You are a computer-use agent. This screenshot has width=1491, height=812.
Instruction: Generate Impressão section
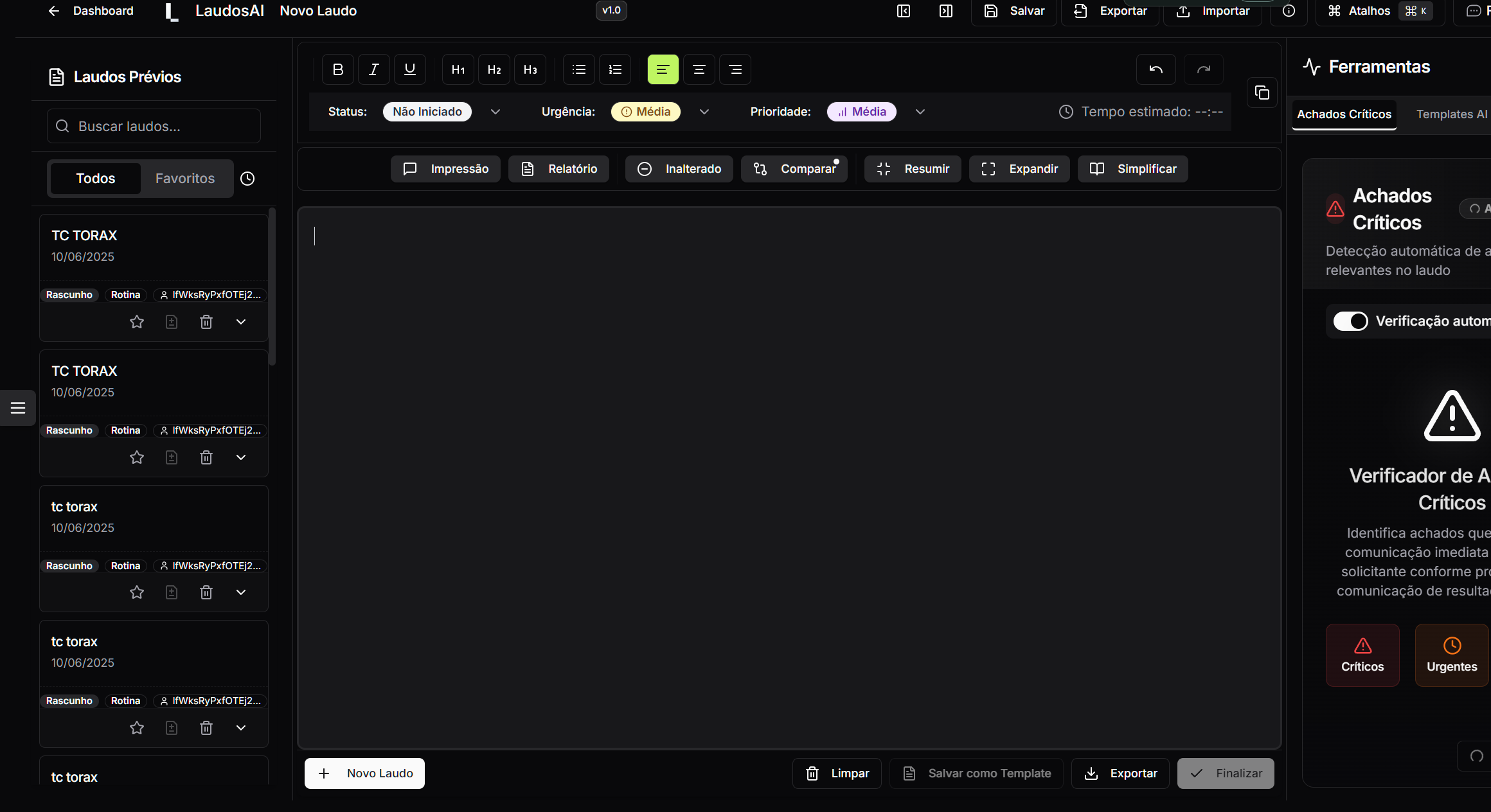[445, 169]
